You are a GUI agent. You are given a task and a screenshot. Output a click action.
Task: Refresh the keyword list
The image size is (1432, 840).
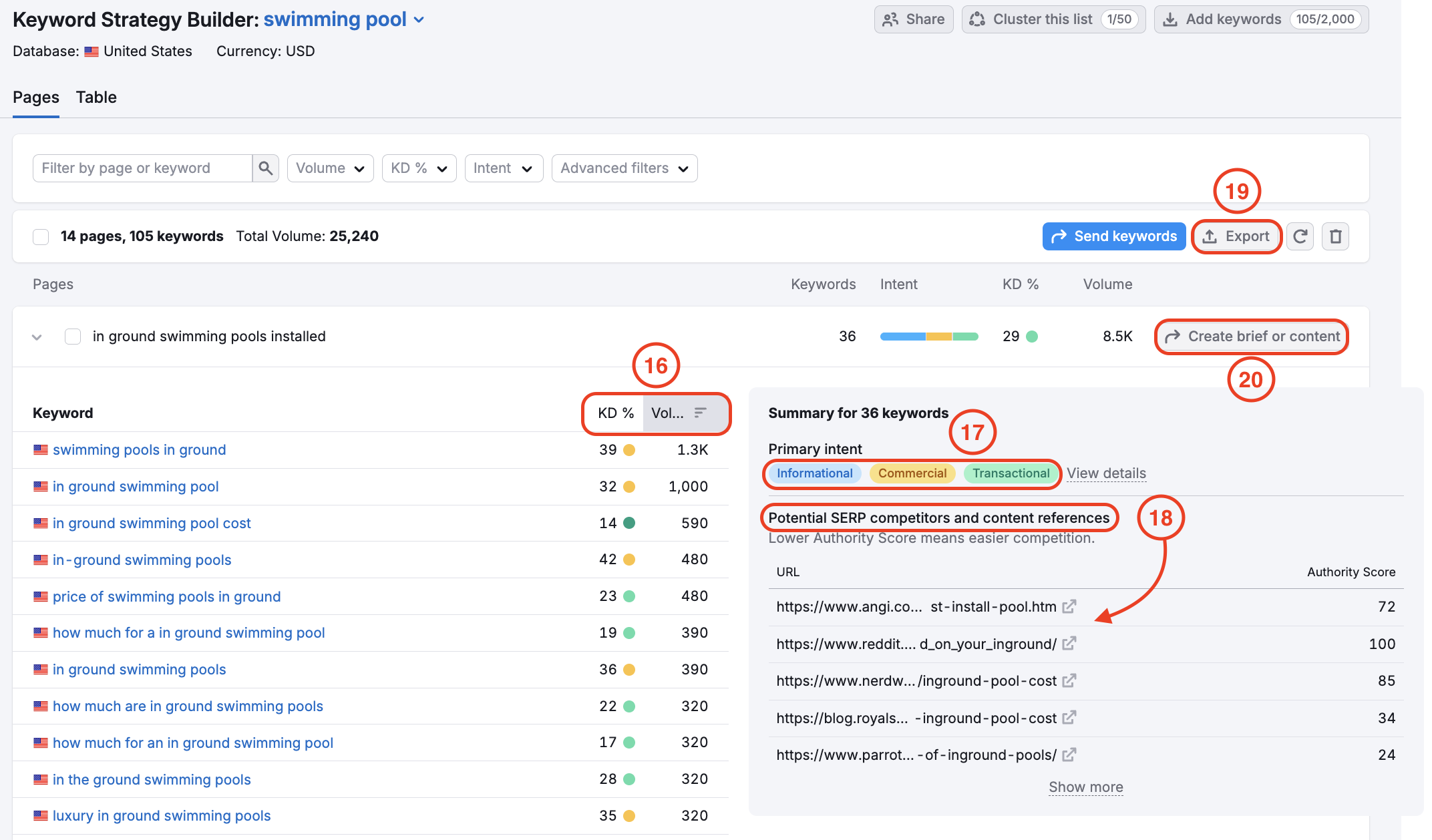point(1300,236)
